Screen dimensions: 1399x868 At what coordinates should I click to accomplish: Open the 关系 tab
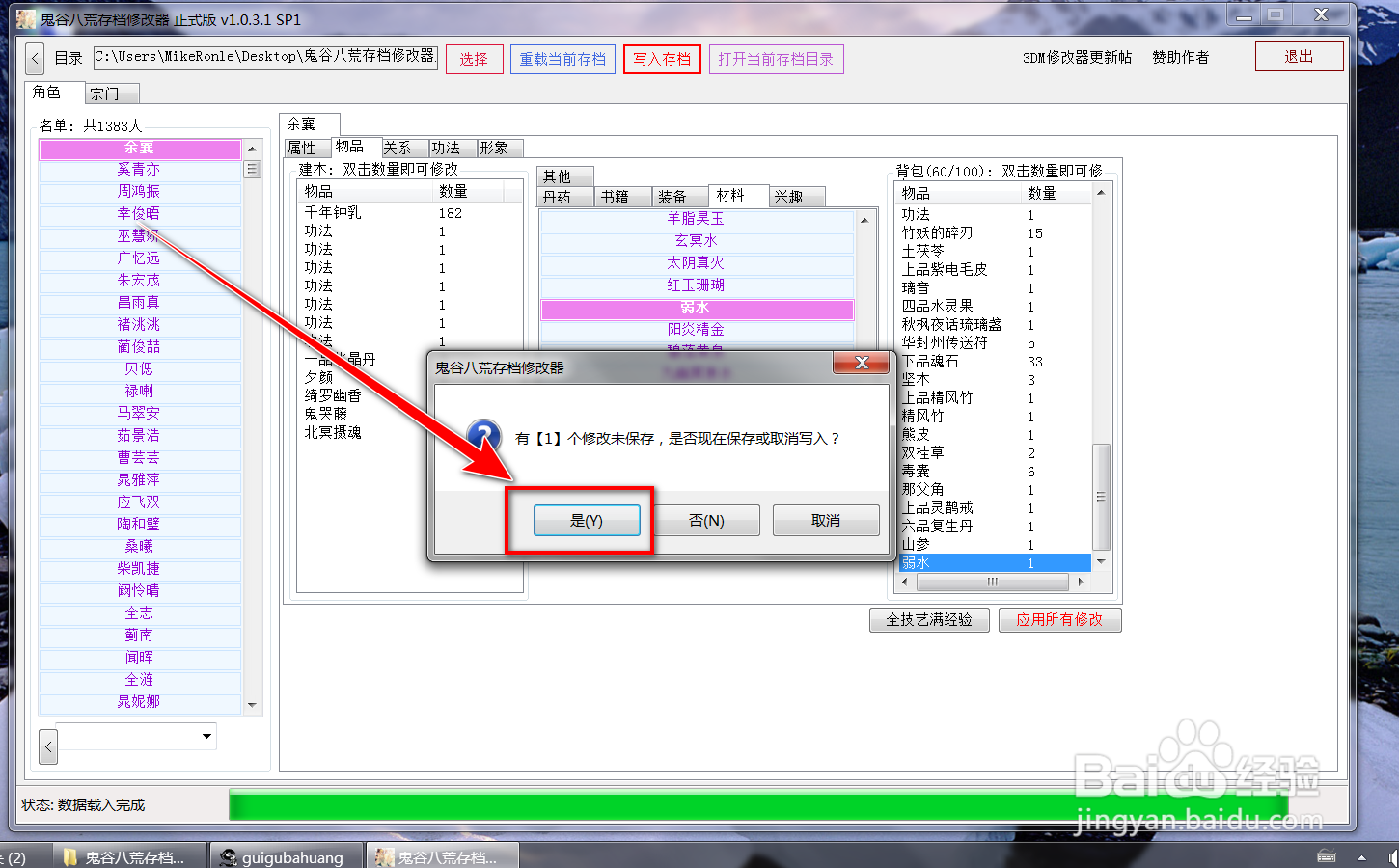[405, 148]
